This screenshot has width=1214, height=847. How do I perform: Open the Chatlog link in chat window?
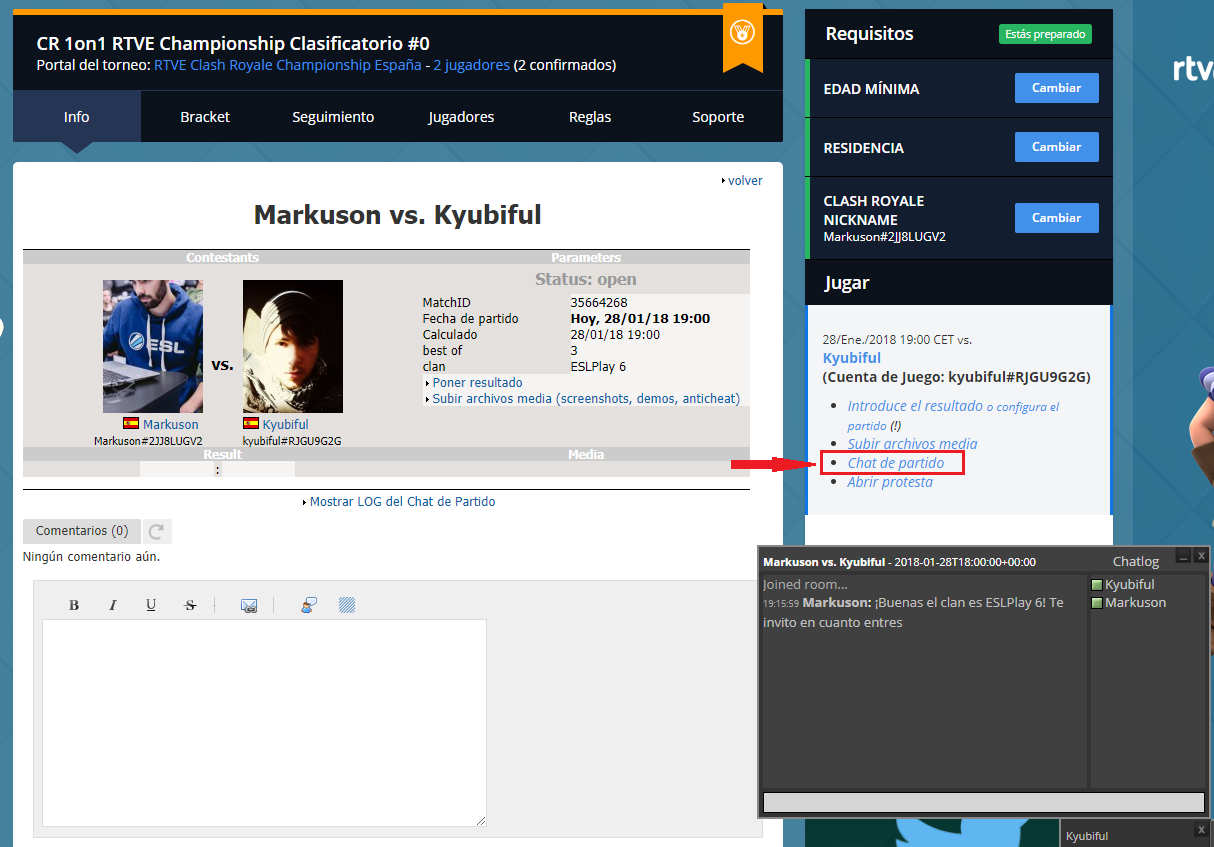pyautogui.click(x=1136, y=562)
